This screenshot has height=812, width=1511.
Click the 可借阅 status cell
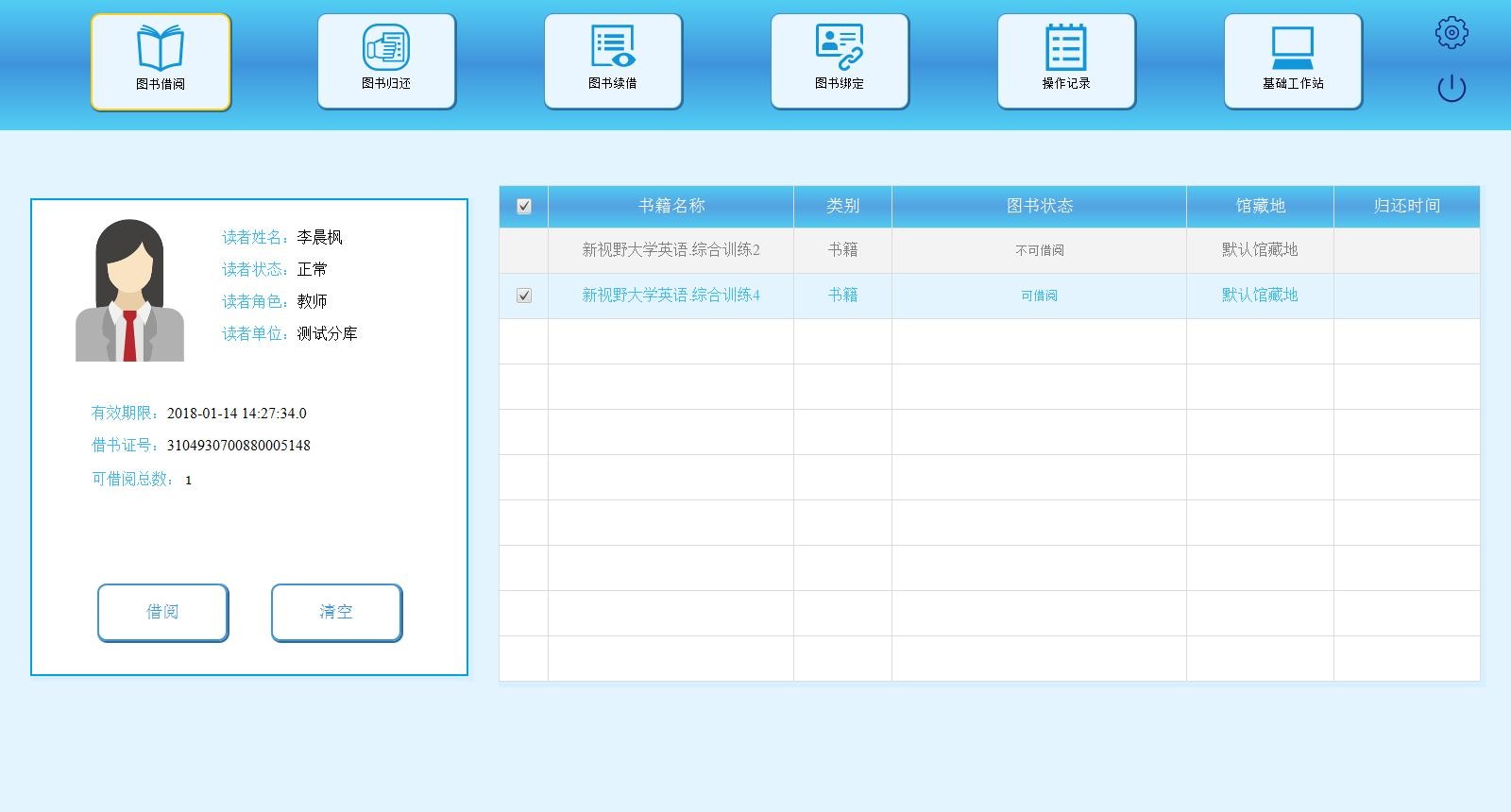1039,296
